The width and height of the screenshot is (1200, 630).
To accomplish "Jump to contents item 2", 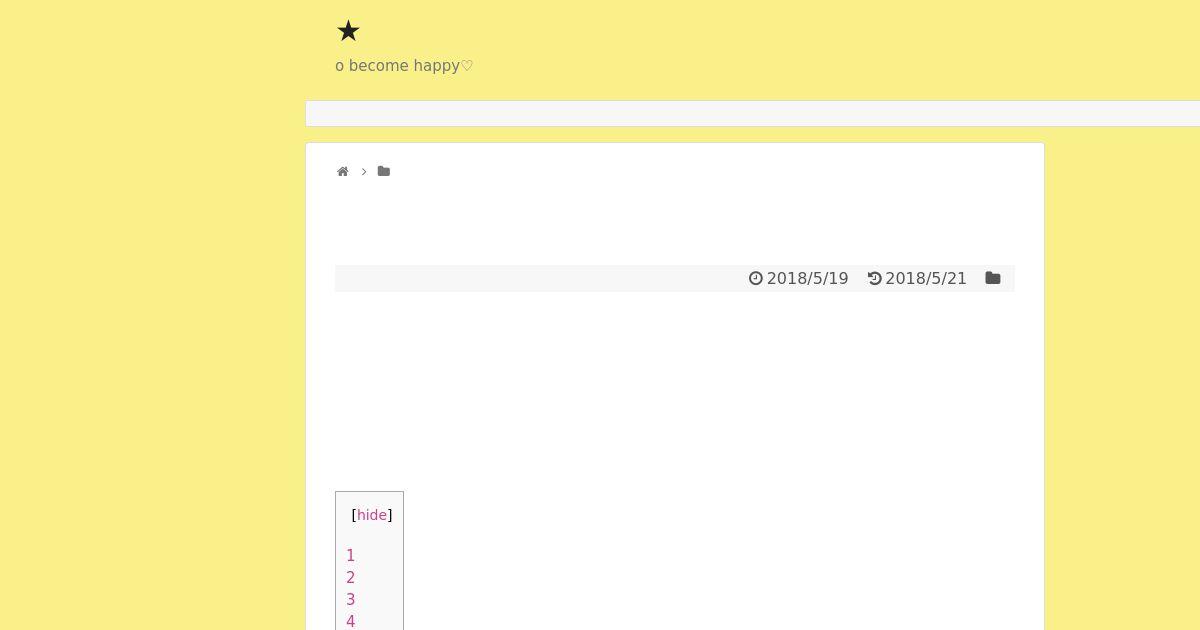I will (x=351, y=578).
